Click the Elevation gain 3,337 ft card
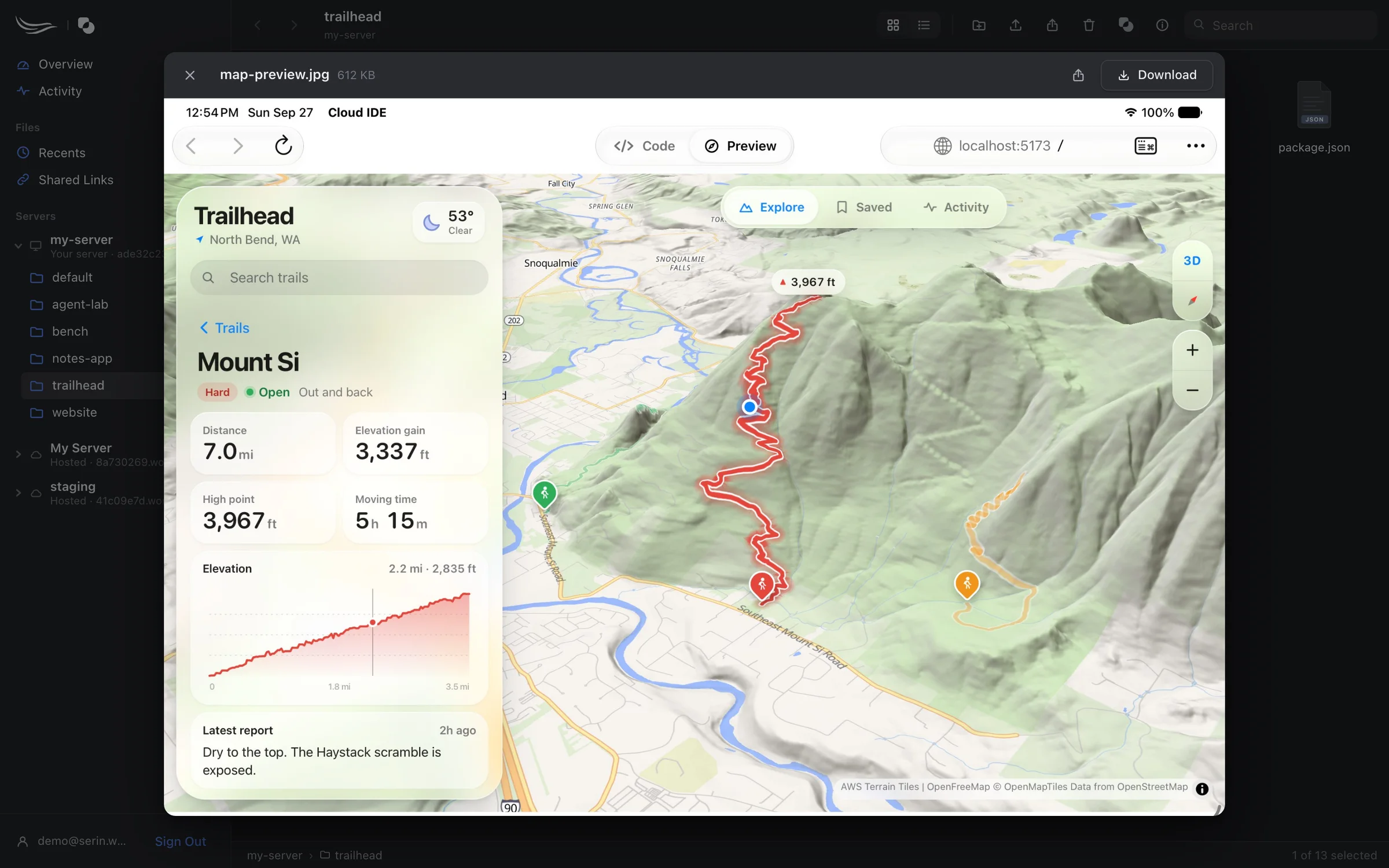The height and width of the screenshot is (868, 1389). tap(416, 444)
